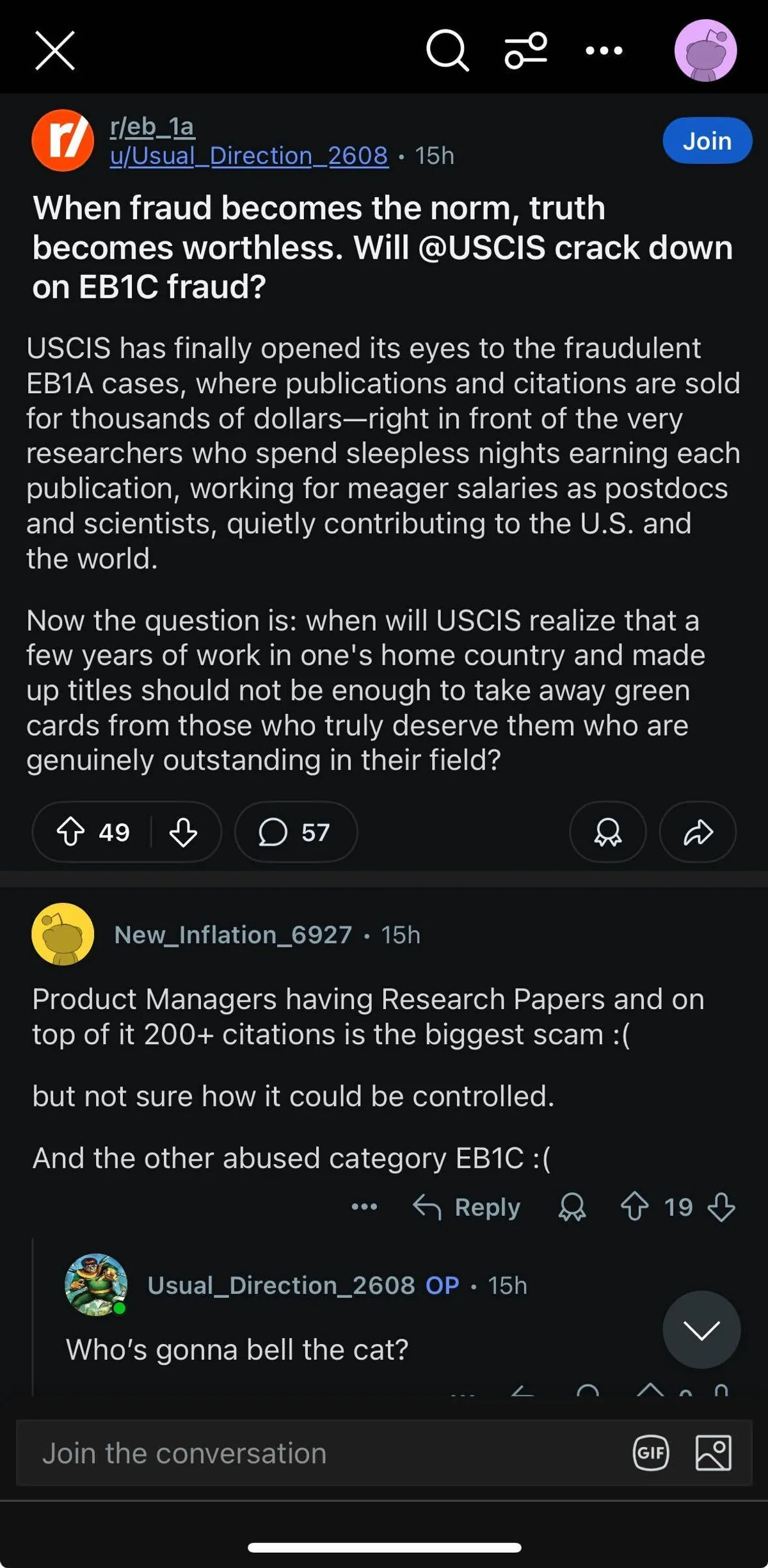Image resolution: width=768 pixels, height=1568 pixels.
Task: Upvote New_Inflation_6927's comment
Action: [x=634, y=1208]
